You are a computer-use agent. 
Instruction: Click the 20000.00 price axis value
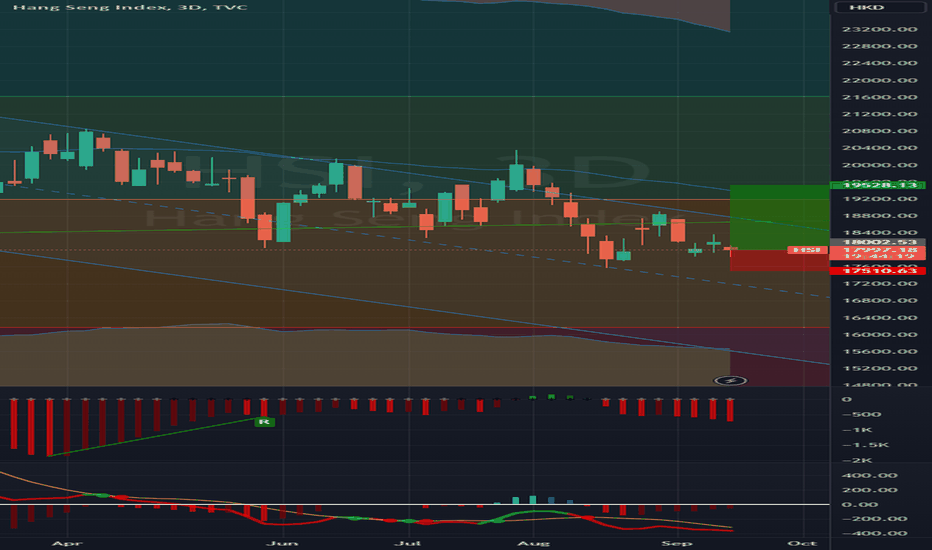(879, 165)
